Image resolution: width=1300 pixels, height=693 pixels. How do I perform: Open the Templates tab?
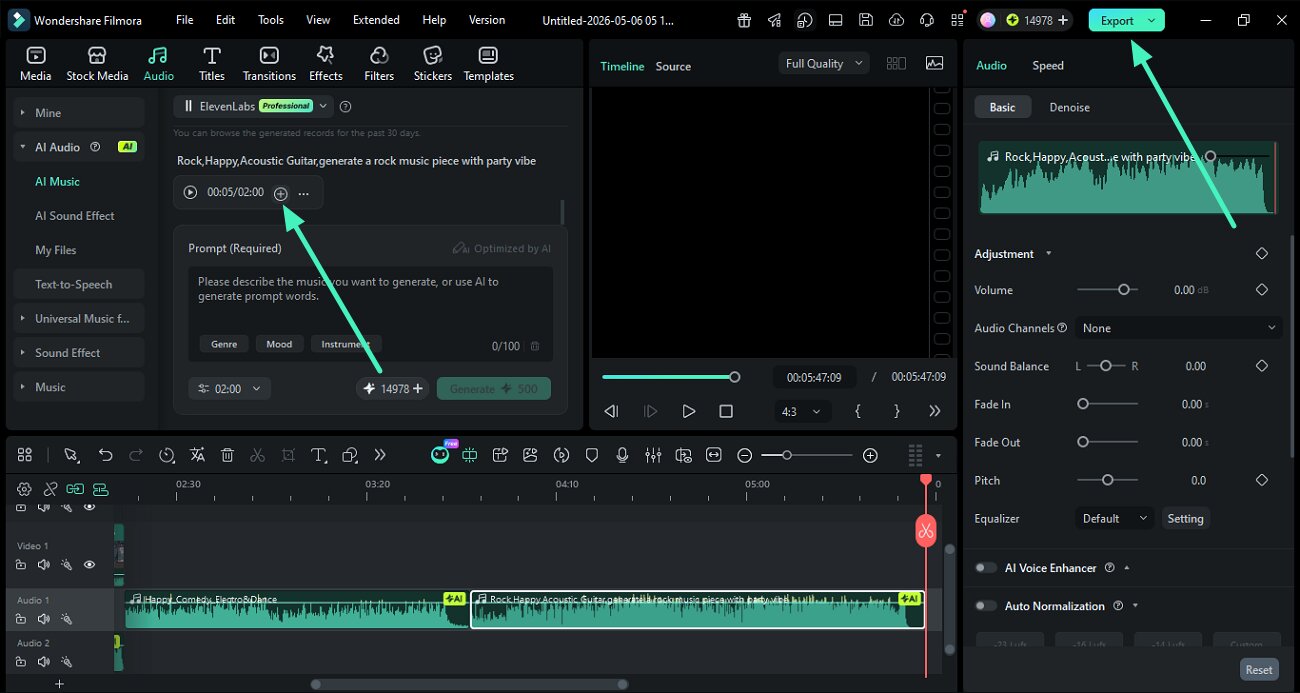[488, 64]
